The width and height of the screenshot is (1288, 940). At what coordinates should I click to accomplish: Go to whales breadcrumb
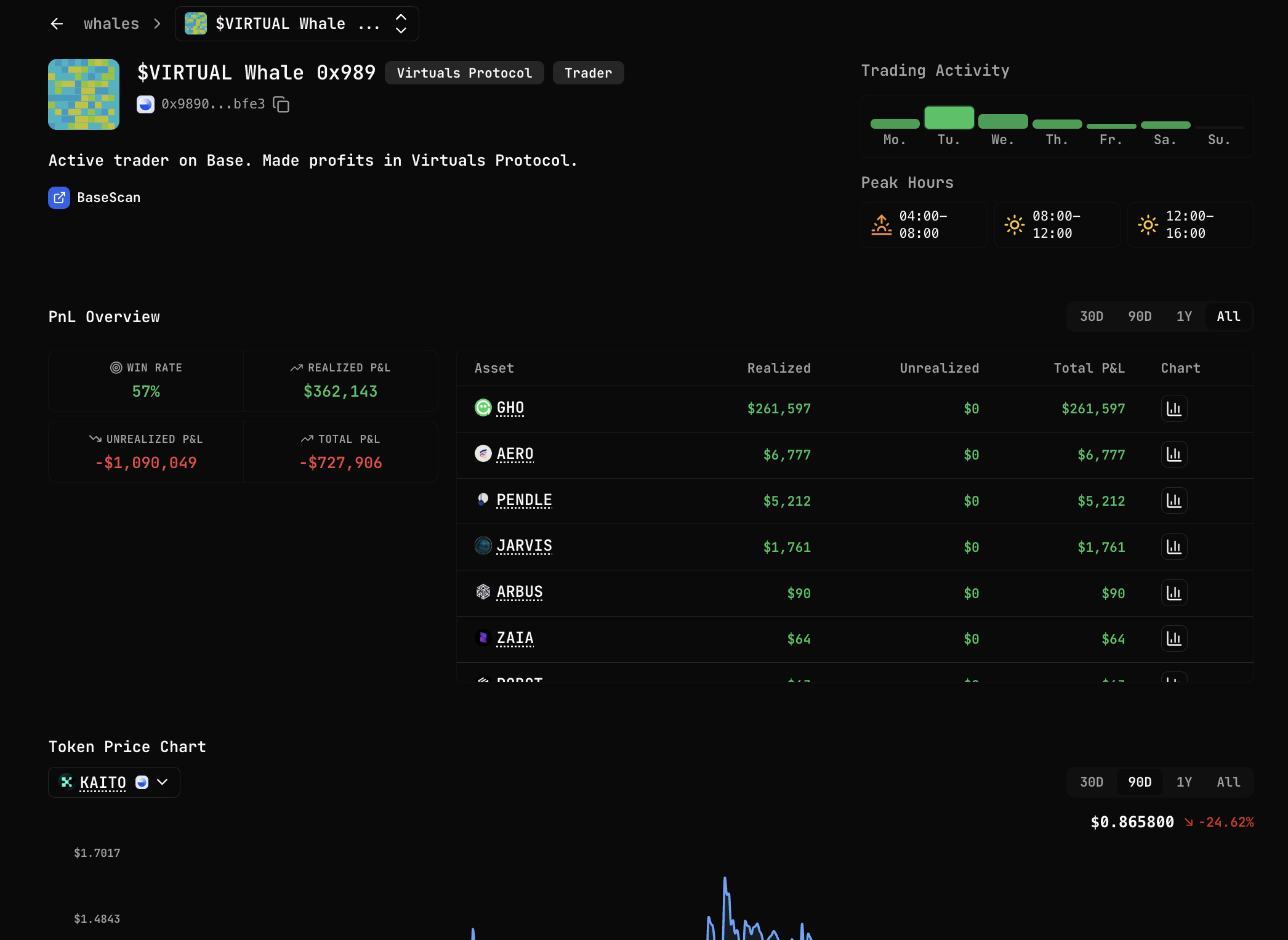pyautogui.click(x=111, y=24)
